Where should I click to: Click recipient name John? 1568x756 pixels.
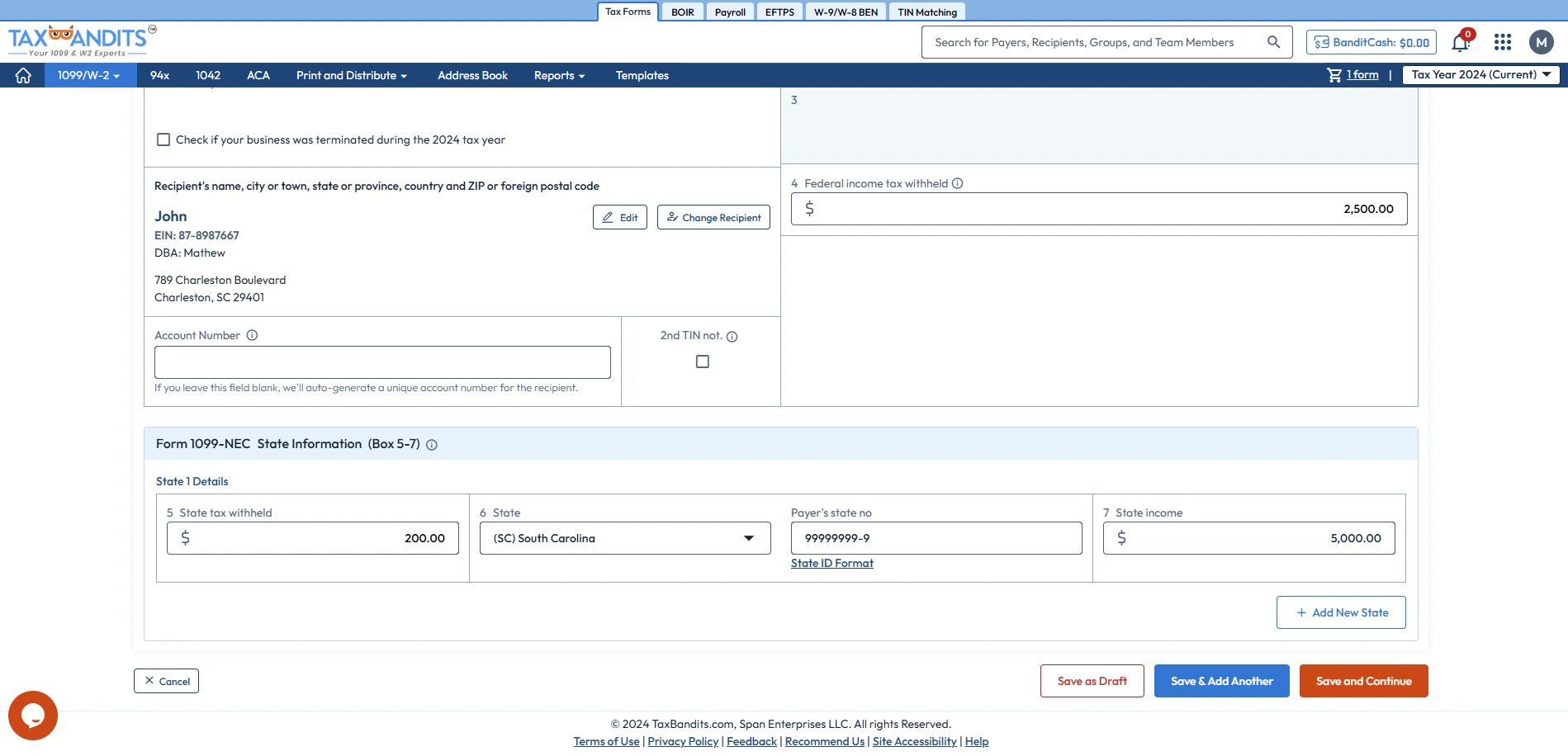(171, 216)
